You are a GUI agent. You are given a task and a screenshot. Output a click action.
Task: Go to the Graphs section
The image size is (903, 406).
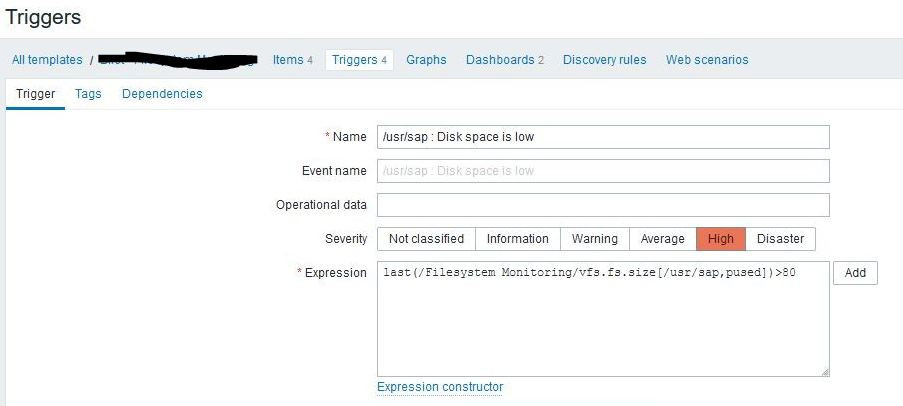[x=426, y=60]
